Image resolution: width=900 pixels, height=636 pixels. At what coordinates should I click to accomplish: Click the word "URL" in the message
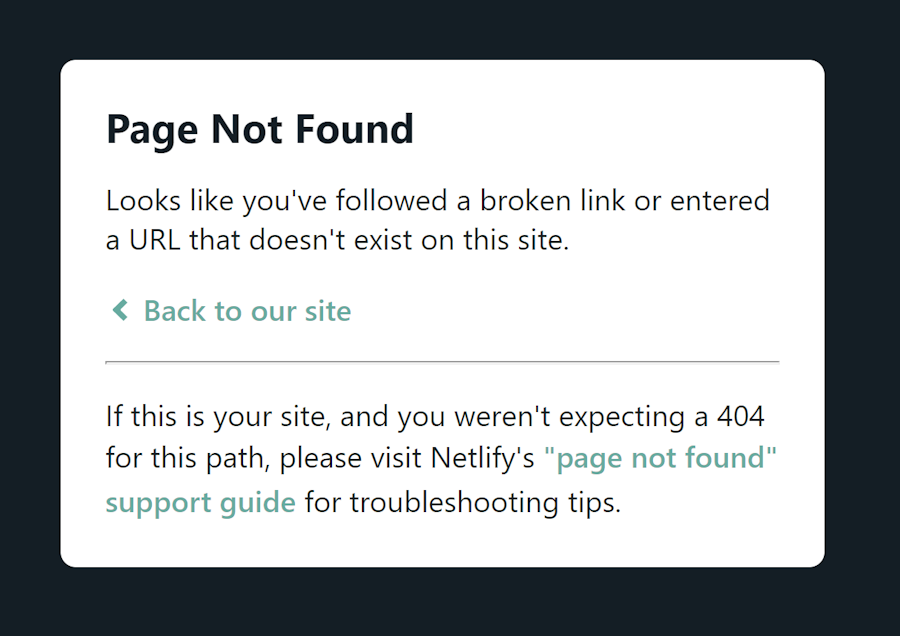[x=153, y=241]
